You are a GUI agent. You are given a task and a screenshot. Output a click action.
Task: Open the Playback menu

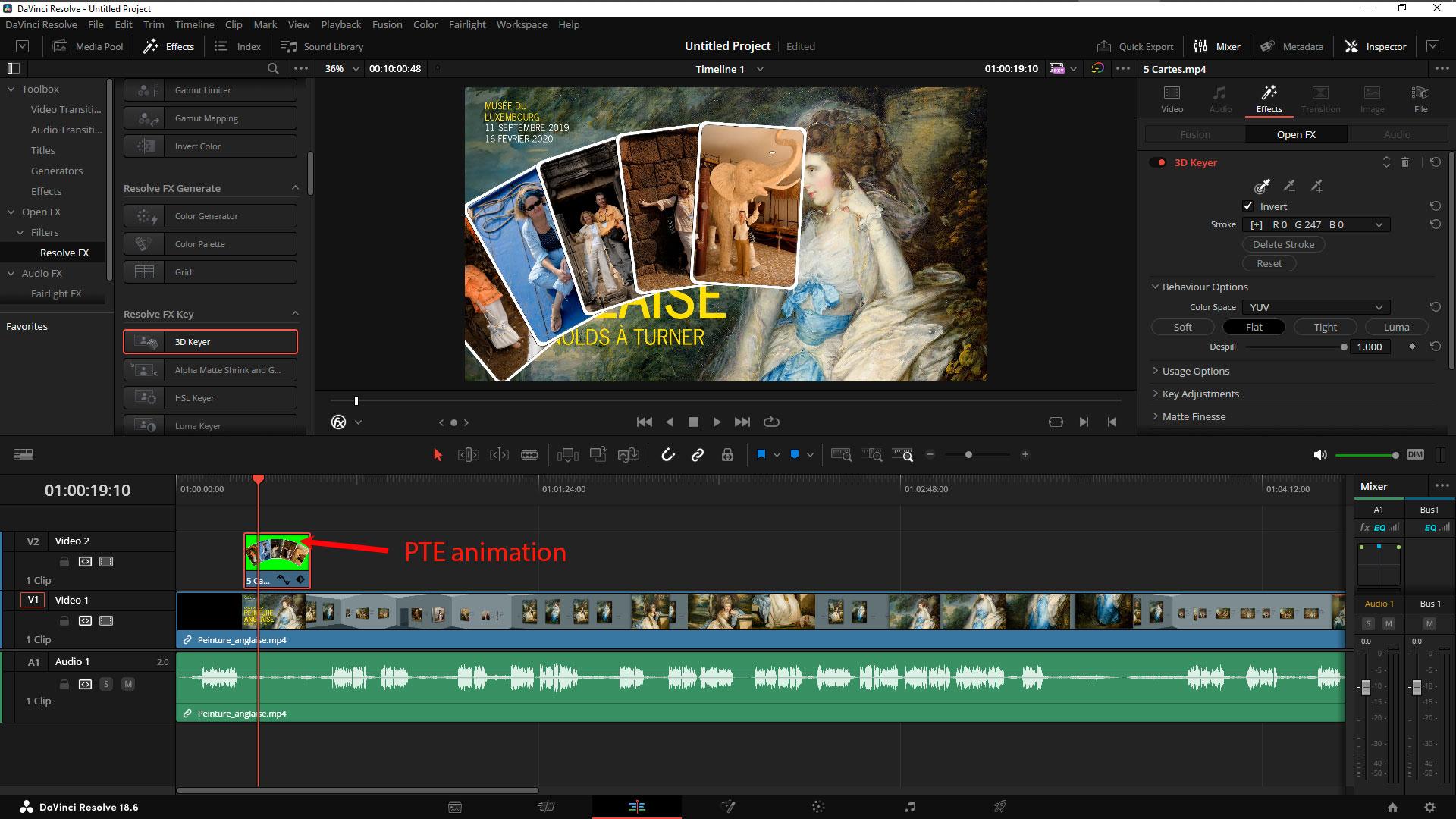coord(340,24)
